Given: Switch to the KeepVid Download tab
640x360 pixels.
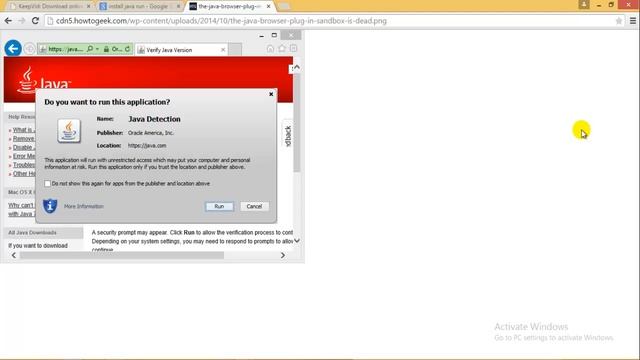Looking at the screenshot, I should (x=50, y=7).
